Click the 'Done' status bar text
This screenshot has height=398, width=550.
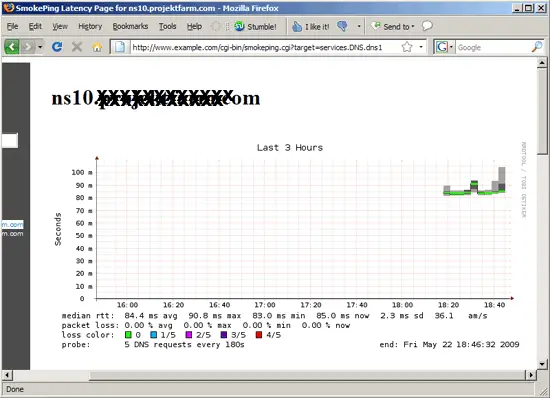coord(15,389)
